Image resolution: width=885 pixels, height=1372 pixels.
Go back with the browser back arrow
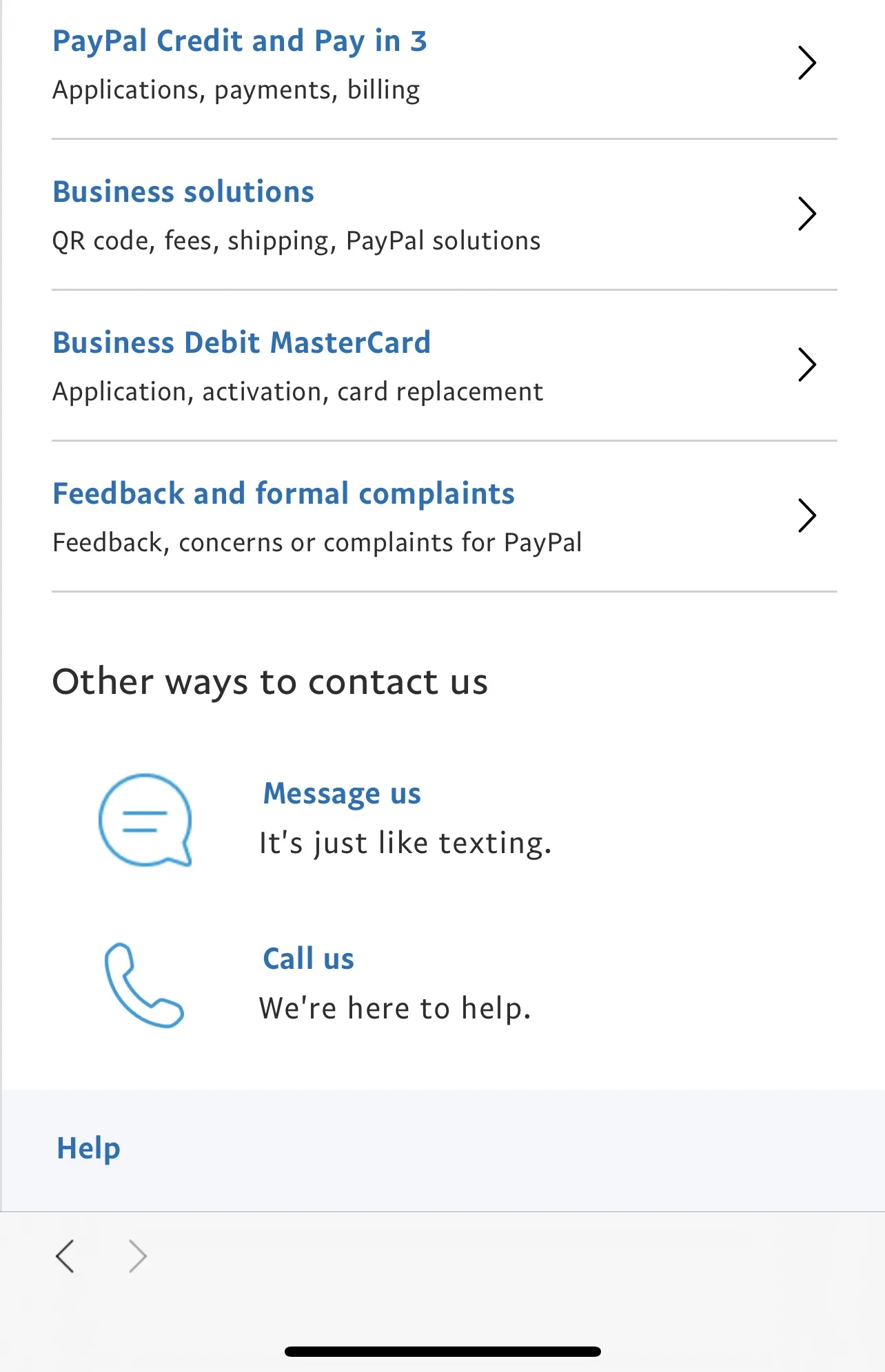65,1256
